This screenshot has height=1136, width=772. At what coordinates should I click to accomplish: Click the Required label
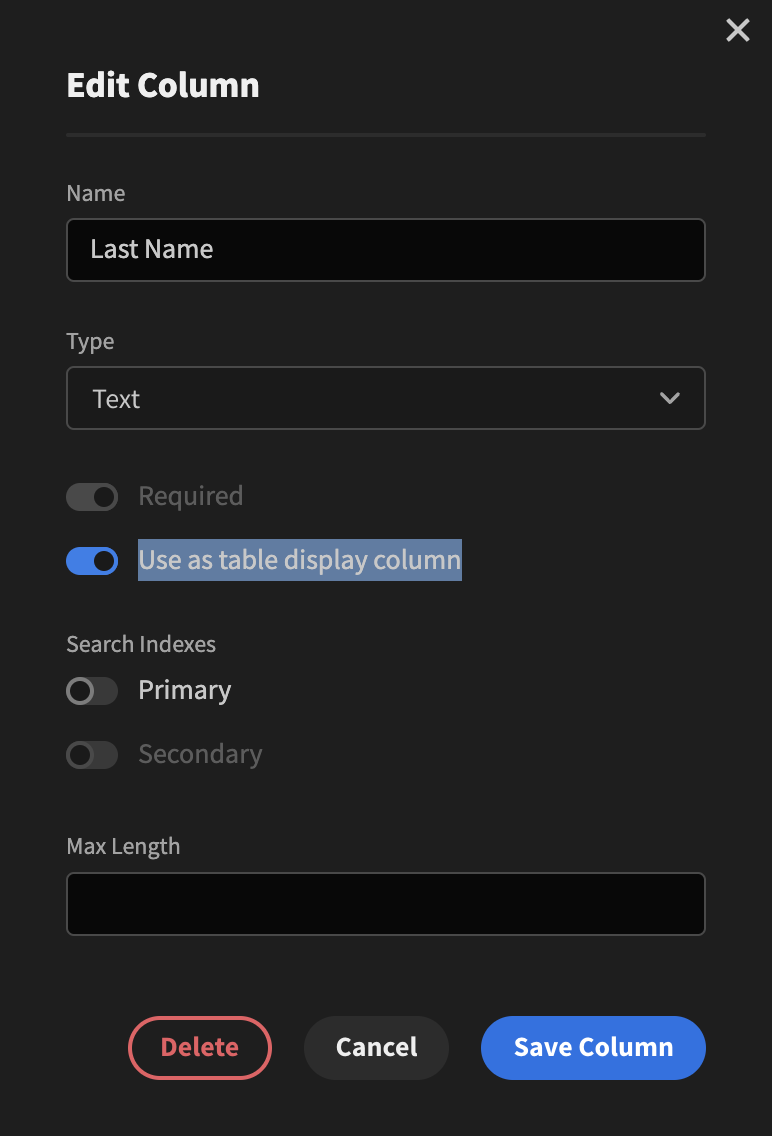pyautogui.click(x=190, y=496)
